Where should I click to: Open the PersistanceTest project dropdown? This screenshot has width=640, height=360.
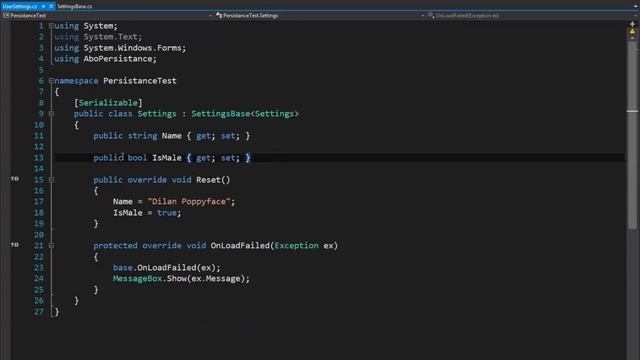(108, 16)
